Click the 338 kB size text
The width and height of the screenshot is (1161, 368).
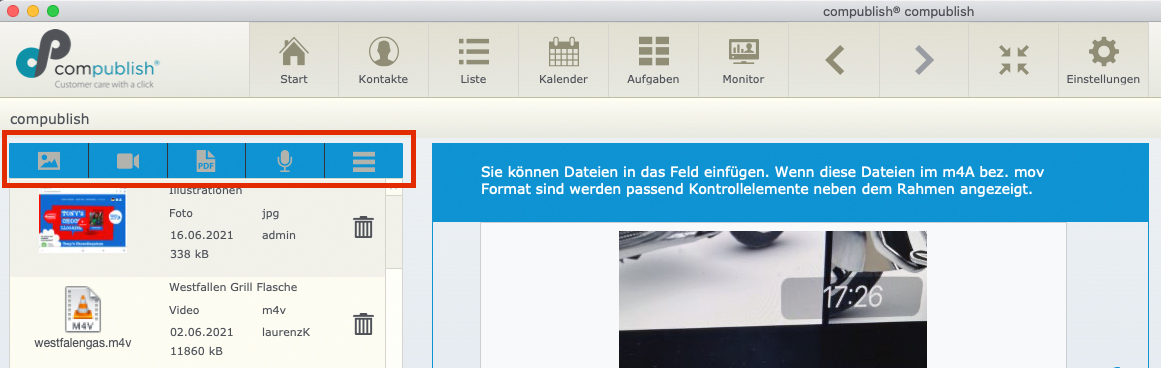click(x=189, y=255)
